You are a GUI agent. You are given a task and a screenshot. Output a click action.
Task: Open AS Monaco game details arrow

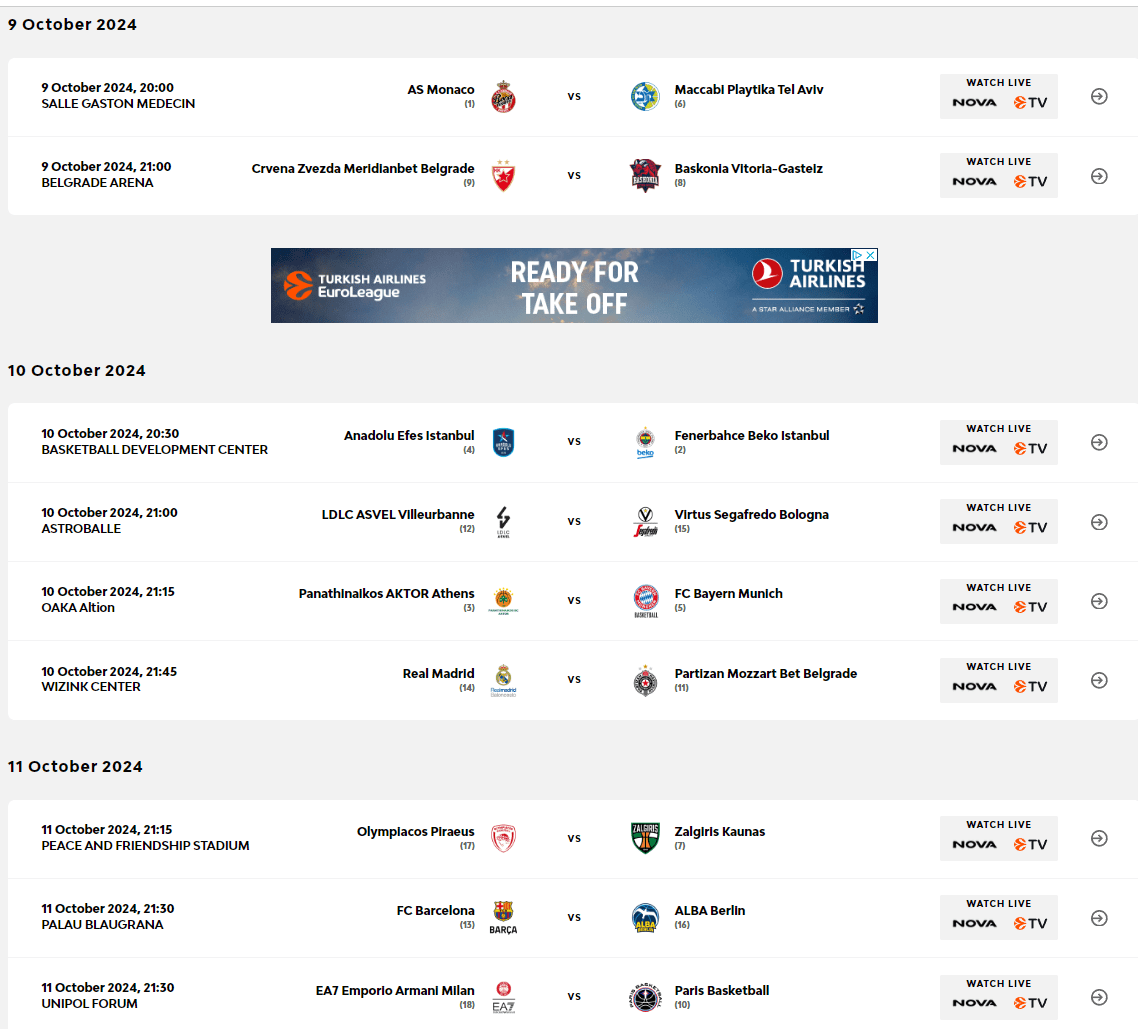click(1099, 97)
